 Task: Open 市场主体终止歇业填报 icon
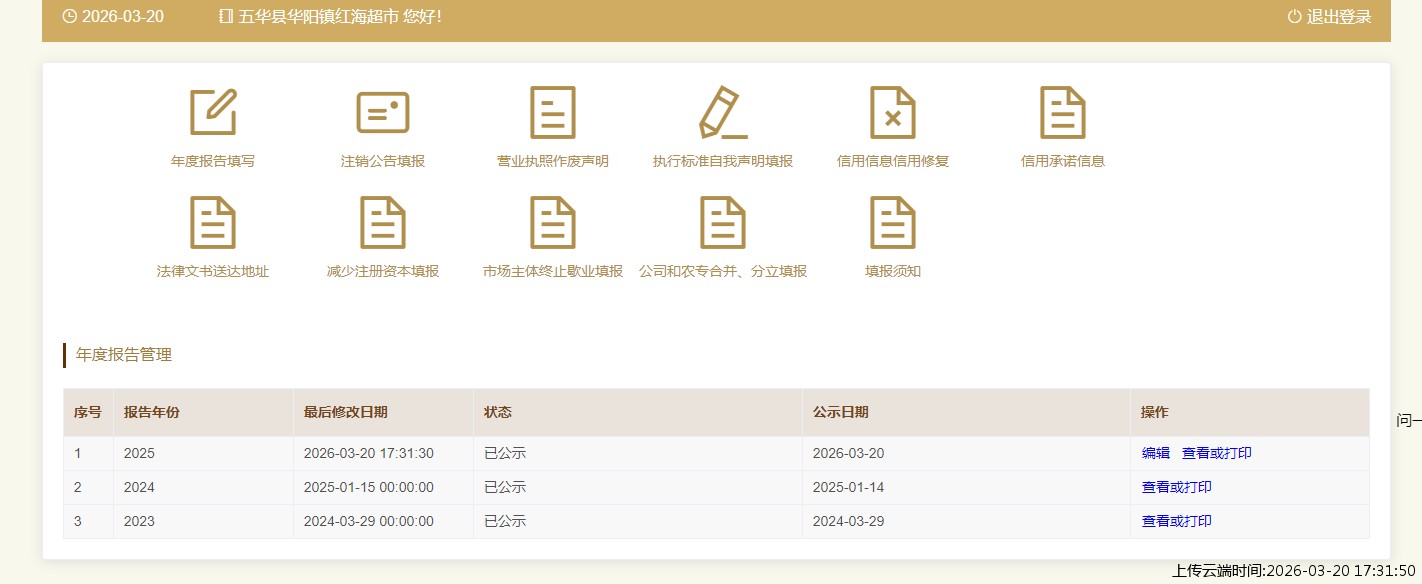coord(553,222)
